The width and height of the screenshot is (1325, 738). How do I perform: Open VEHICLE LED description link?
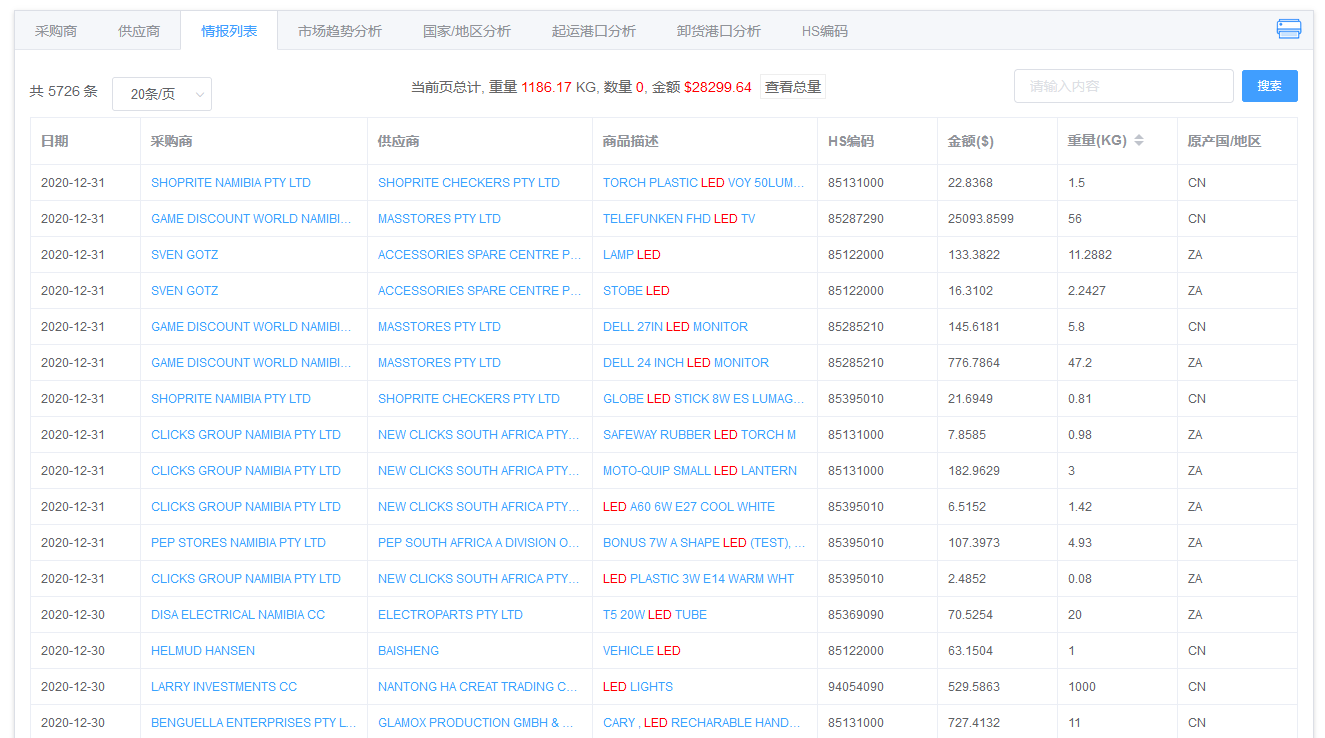[642, 651]
